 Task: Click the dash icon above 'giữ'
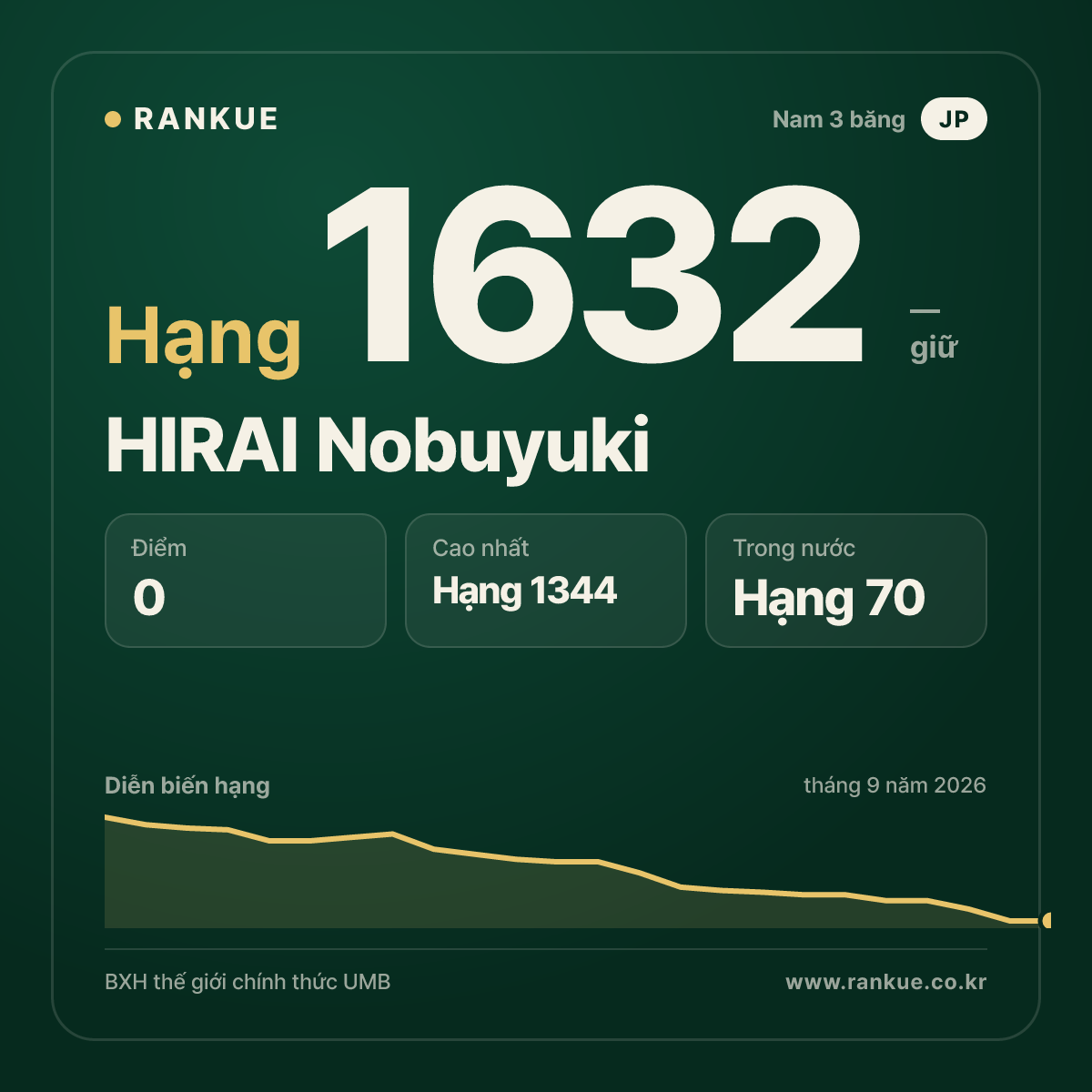(925, 311)
